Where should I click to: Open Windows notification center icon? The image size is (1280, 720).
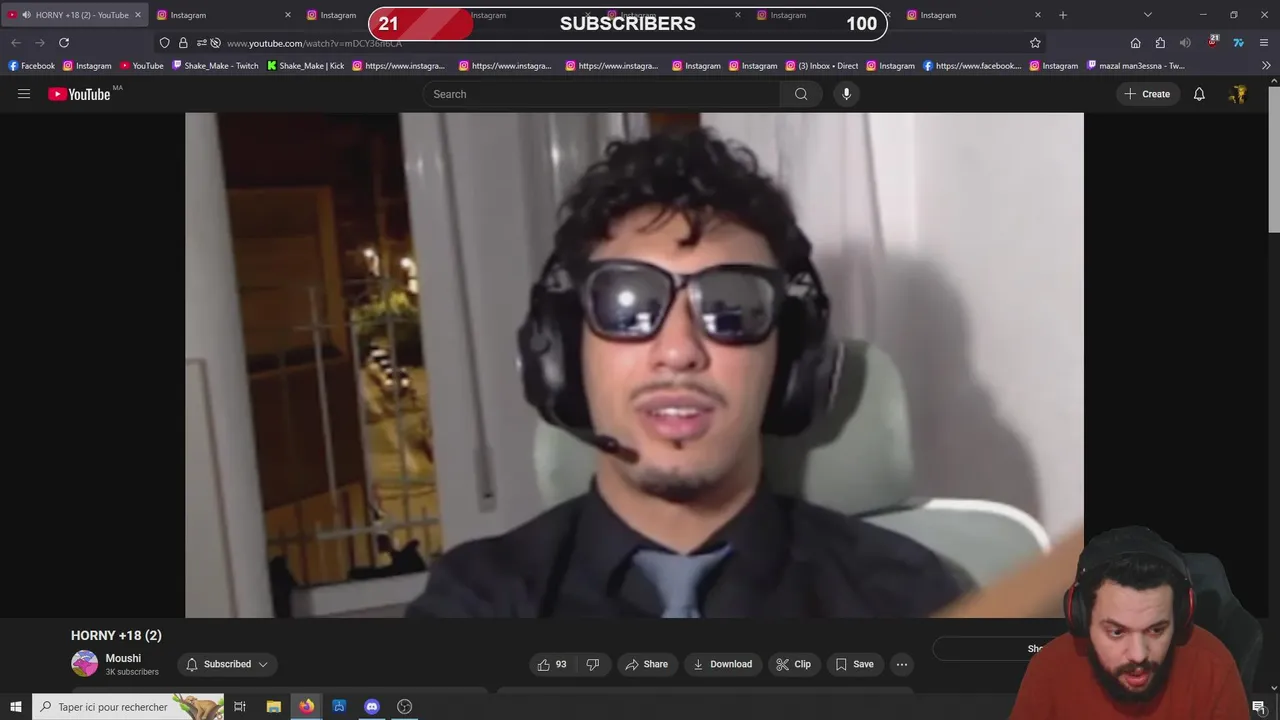click(1258, 706)
